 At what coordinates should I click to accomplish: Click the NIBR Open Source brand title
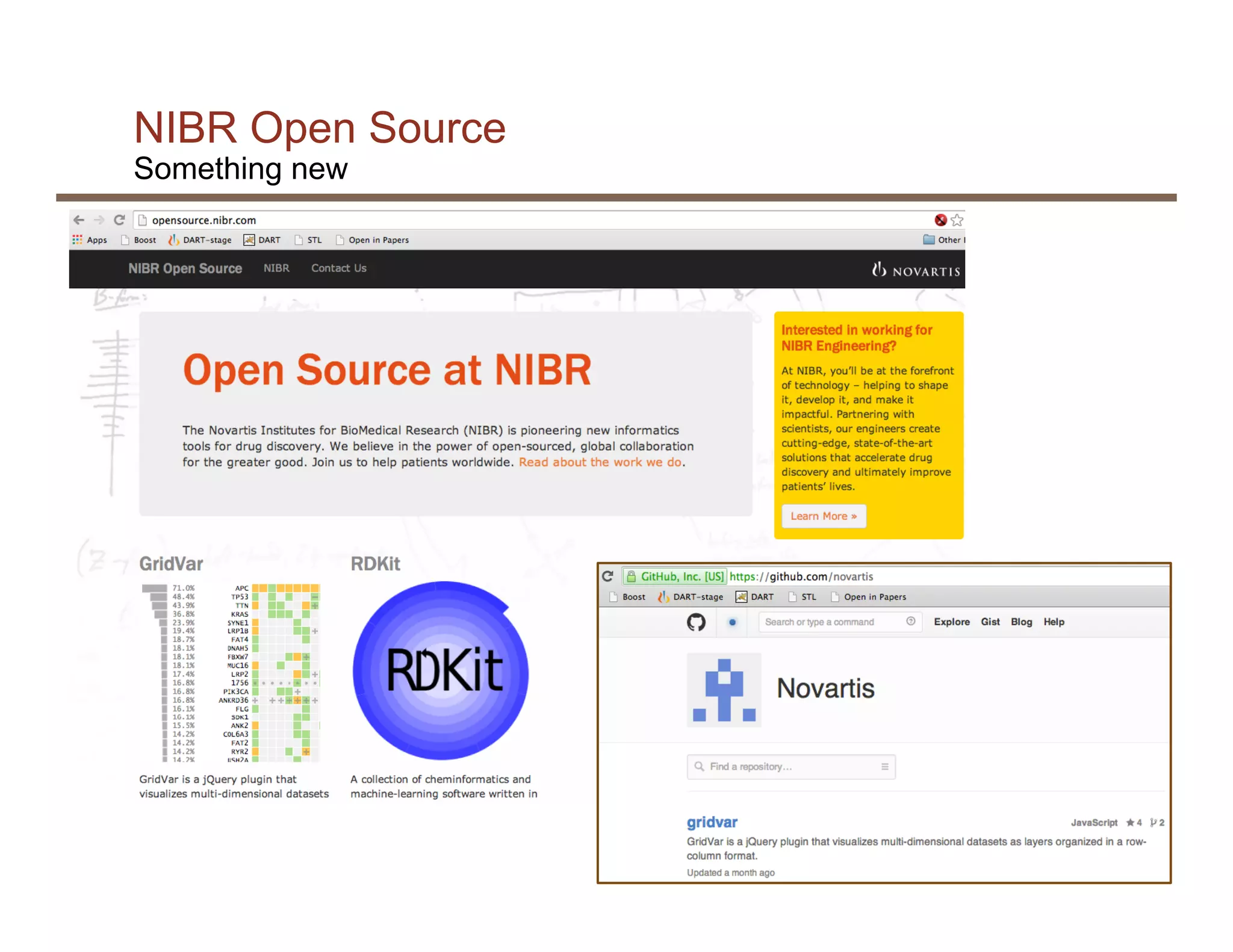[x=185, y=269]
